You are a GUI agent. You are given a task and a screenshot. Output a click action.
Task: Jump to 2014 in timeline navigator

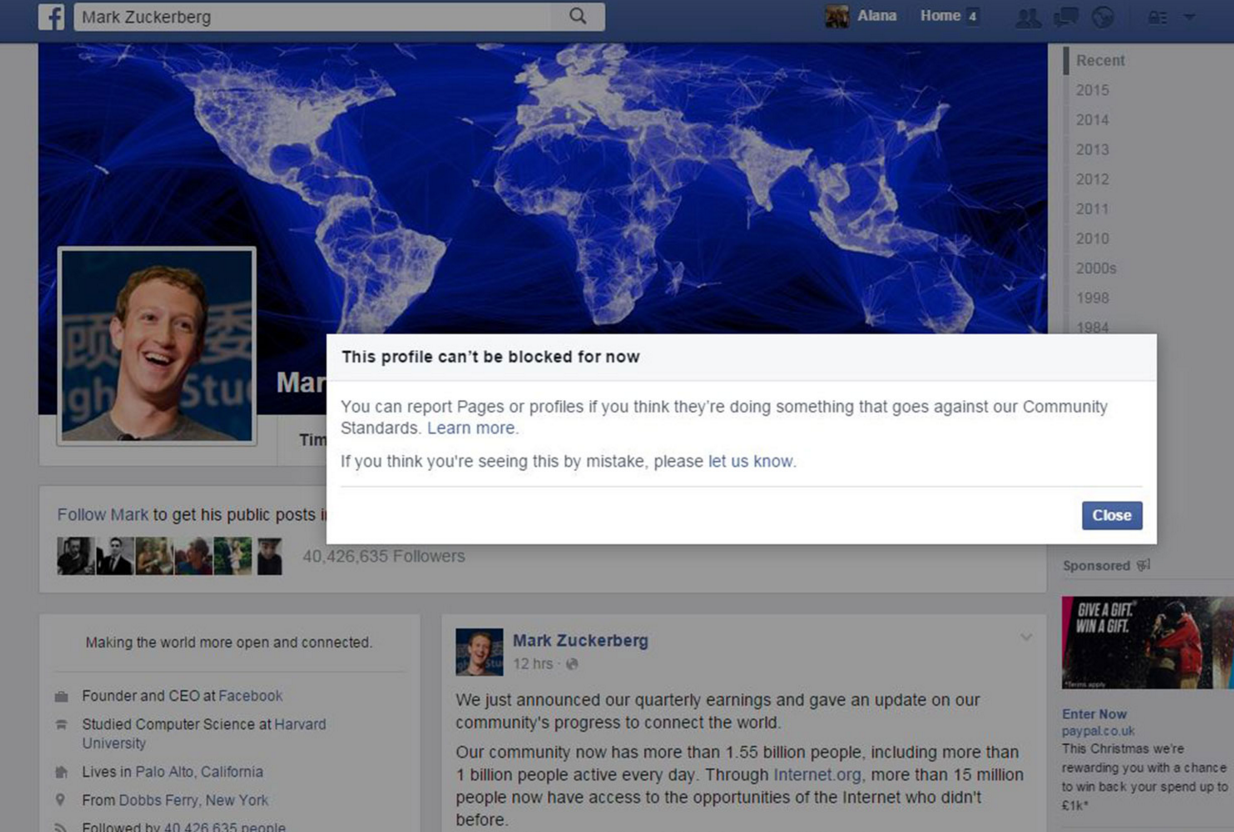click(1092, 120)
